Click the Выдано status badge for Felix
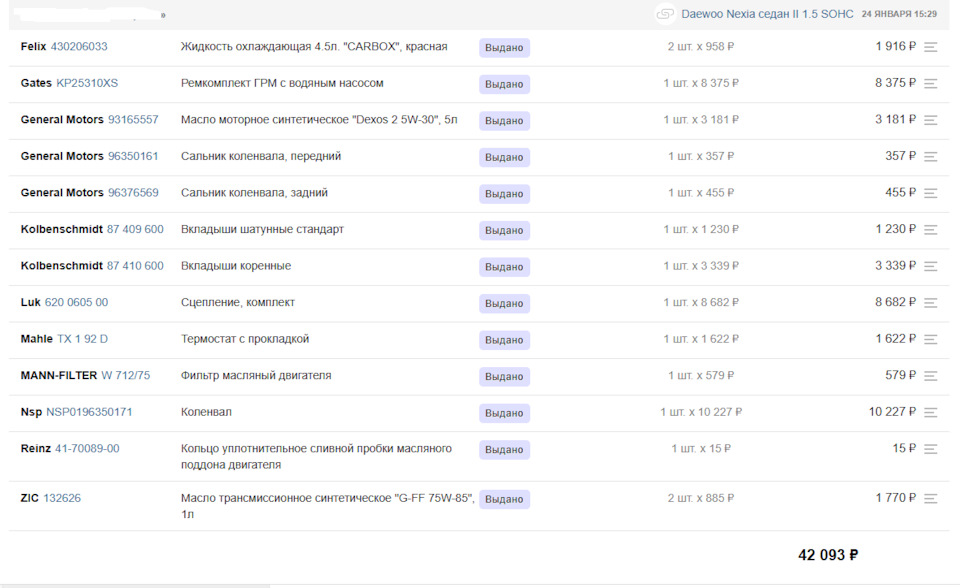The width and height of the screenshot is (960, 588). 504,48
